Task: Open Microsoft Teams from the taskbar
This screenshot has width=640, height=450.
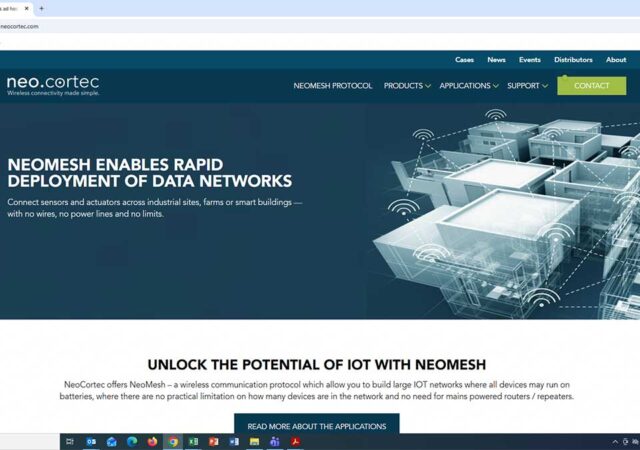Action: point(275,441)
